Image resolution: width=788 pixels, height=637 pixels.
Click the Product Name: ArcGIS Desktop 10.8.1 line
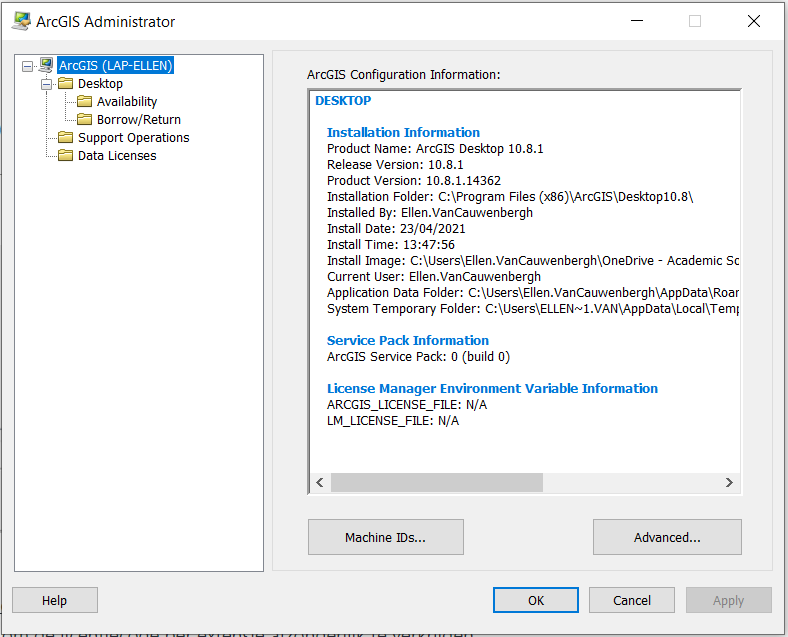click(435, 149)
